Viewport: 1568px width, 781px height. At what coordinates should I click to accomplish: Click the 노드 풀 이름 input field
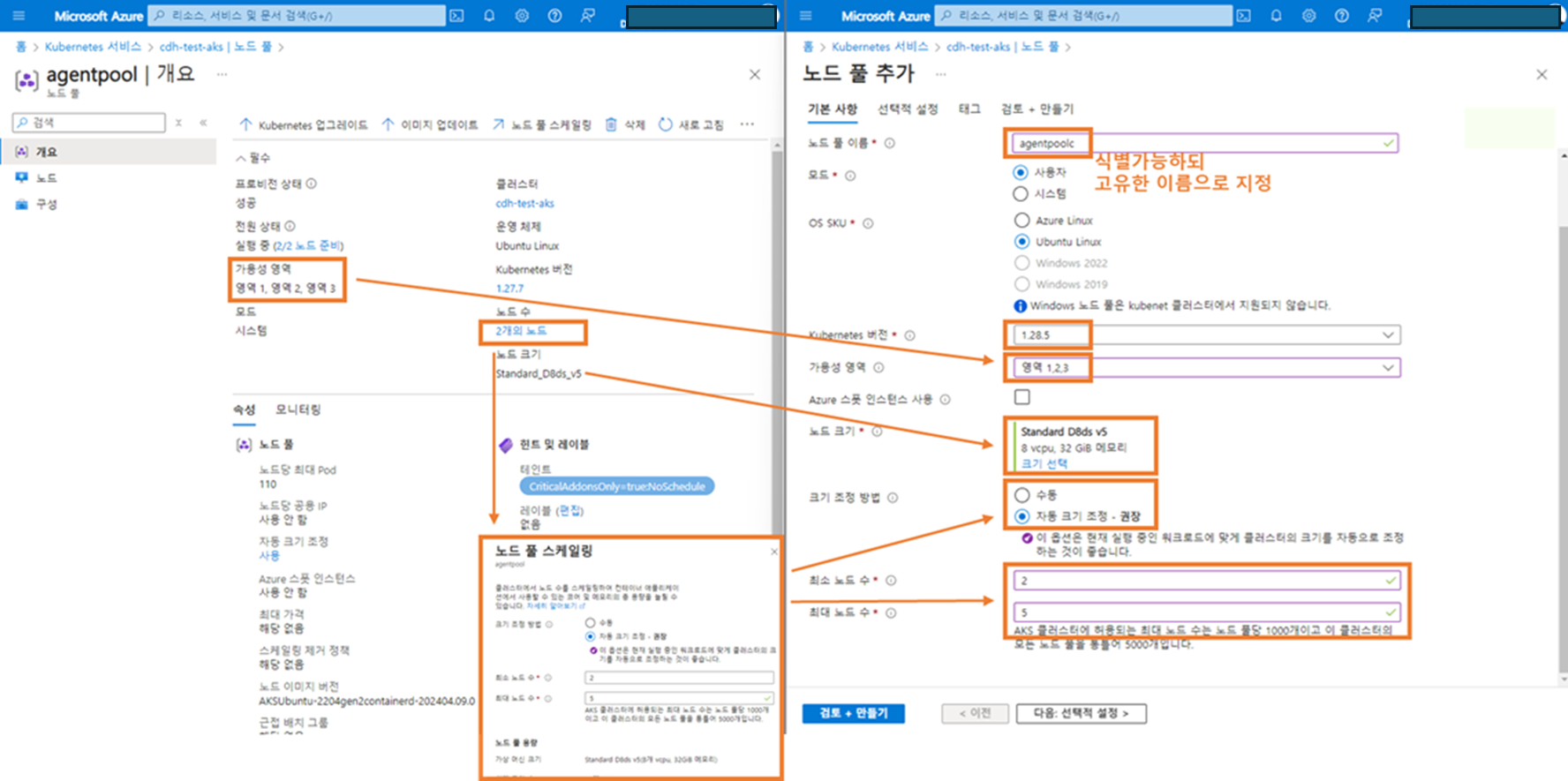point(1206,143)
